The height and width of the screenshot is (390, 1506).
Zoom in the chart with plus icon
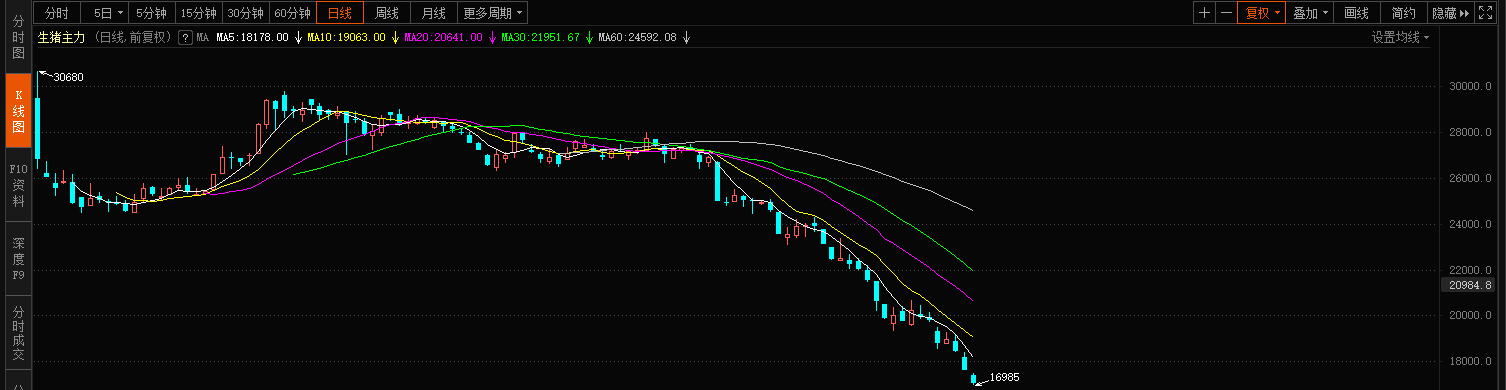pos(1204,13)
